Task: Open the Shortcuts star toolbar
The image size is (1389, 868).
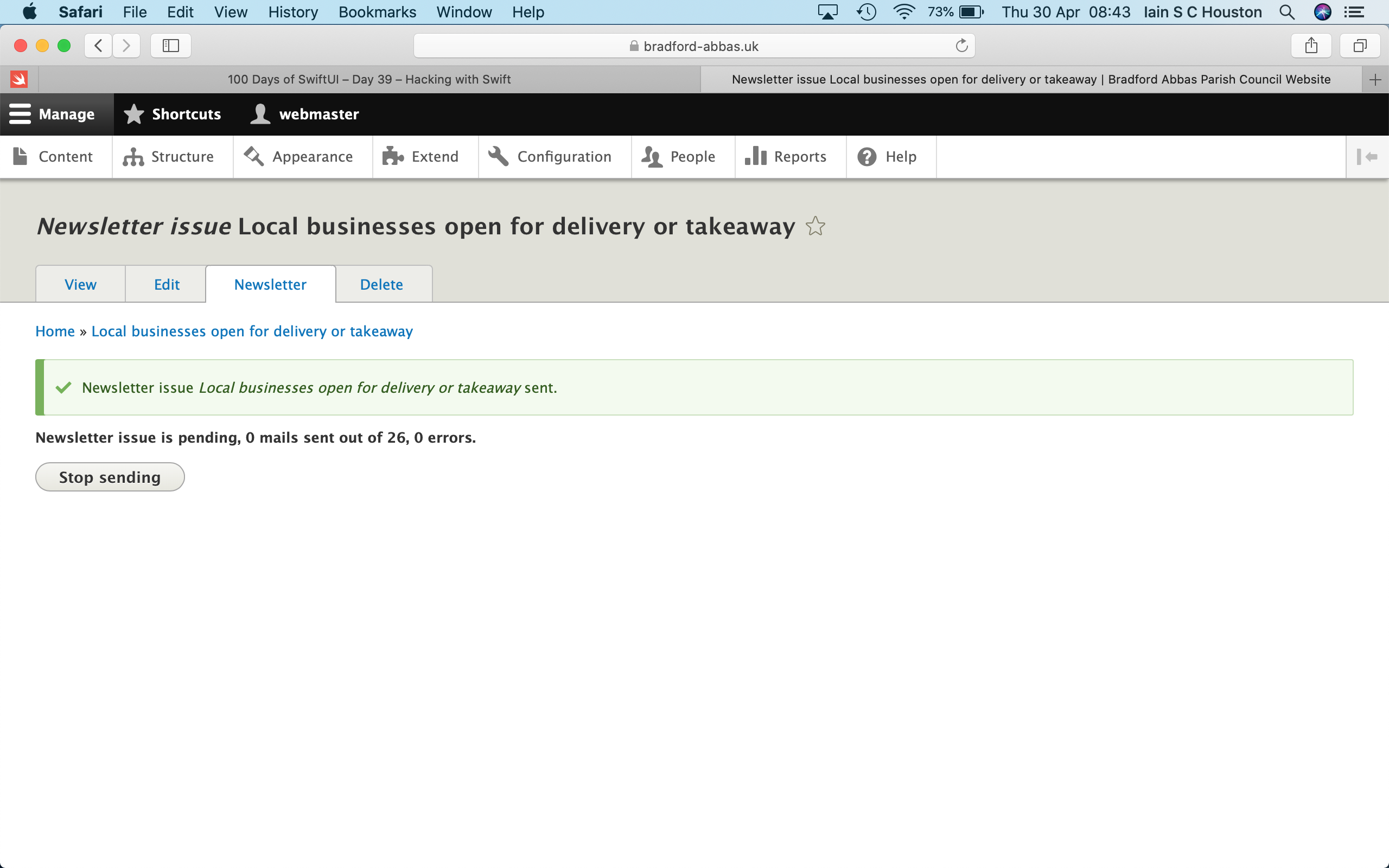Action: [x=172, y=114]
